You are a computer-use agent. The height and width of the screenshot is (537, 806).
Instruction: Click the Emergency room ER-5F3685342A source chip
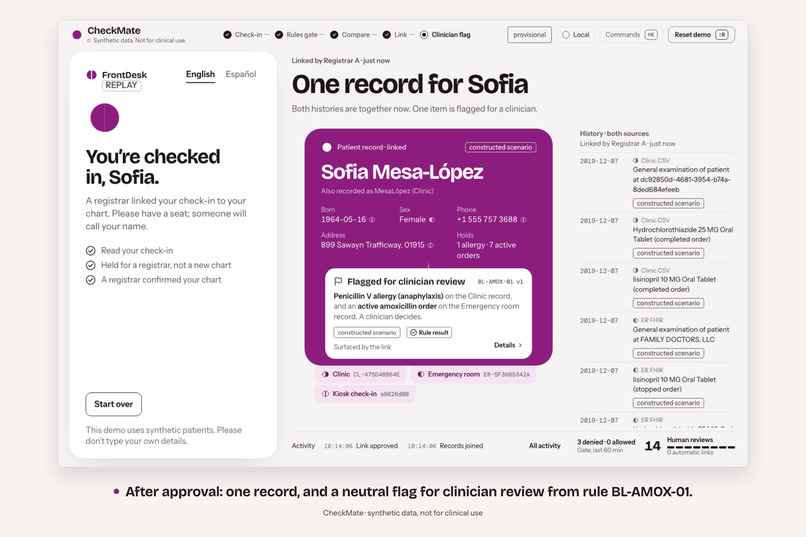coord(473,375)
